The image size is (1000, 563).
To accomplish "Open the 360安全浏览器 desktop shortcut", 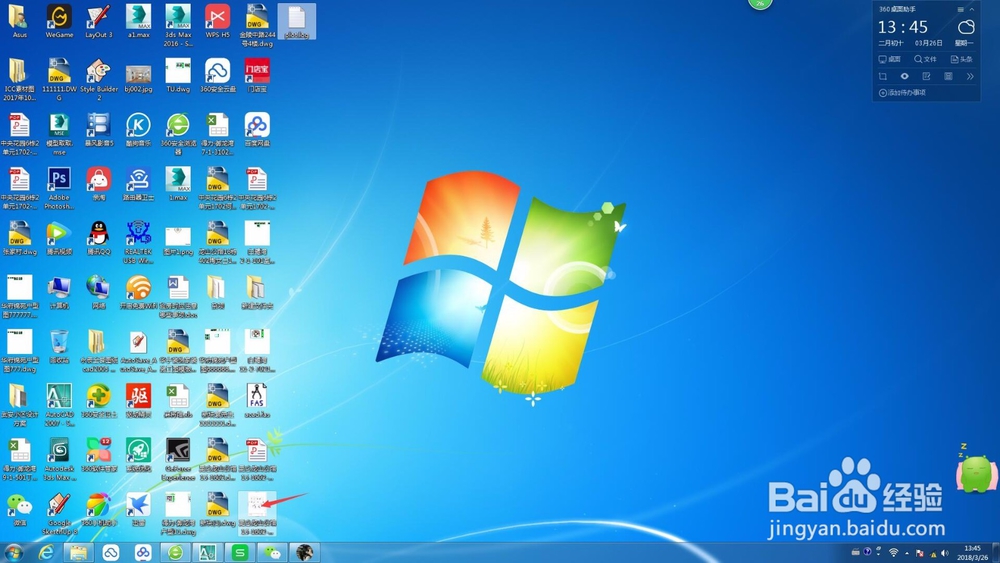I will click(178, 134).
